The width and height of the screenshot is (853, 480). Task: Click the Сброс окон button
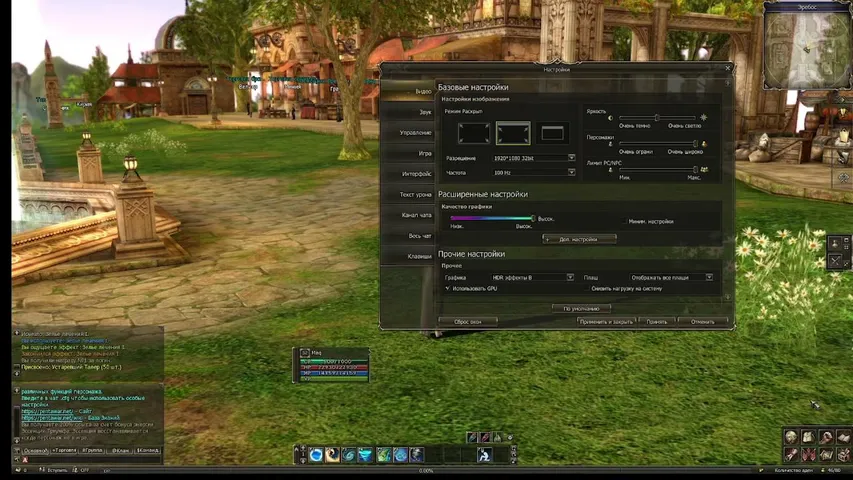(x=468, y=322)
